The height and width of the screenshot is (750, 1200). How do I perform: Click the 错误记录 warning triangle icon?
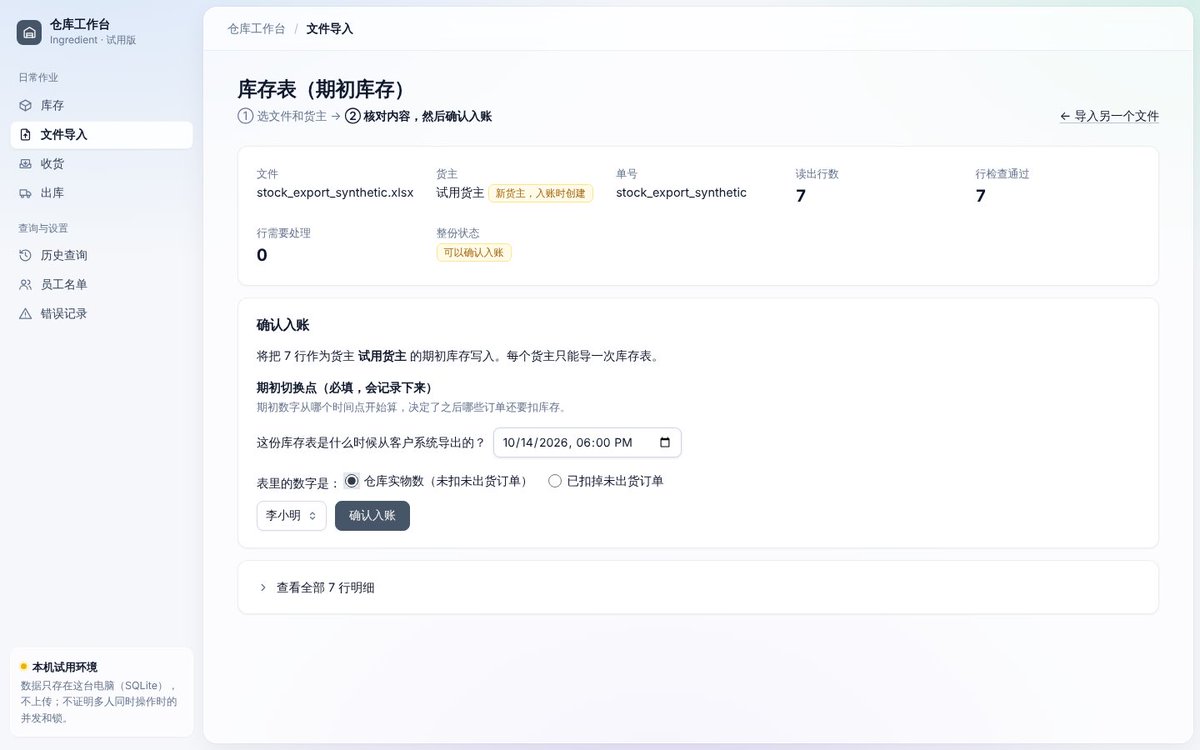26,313
